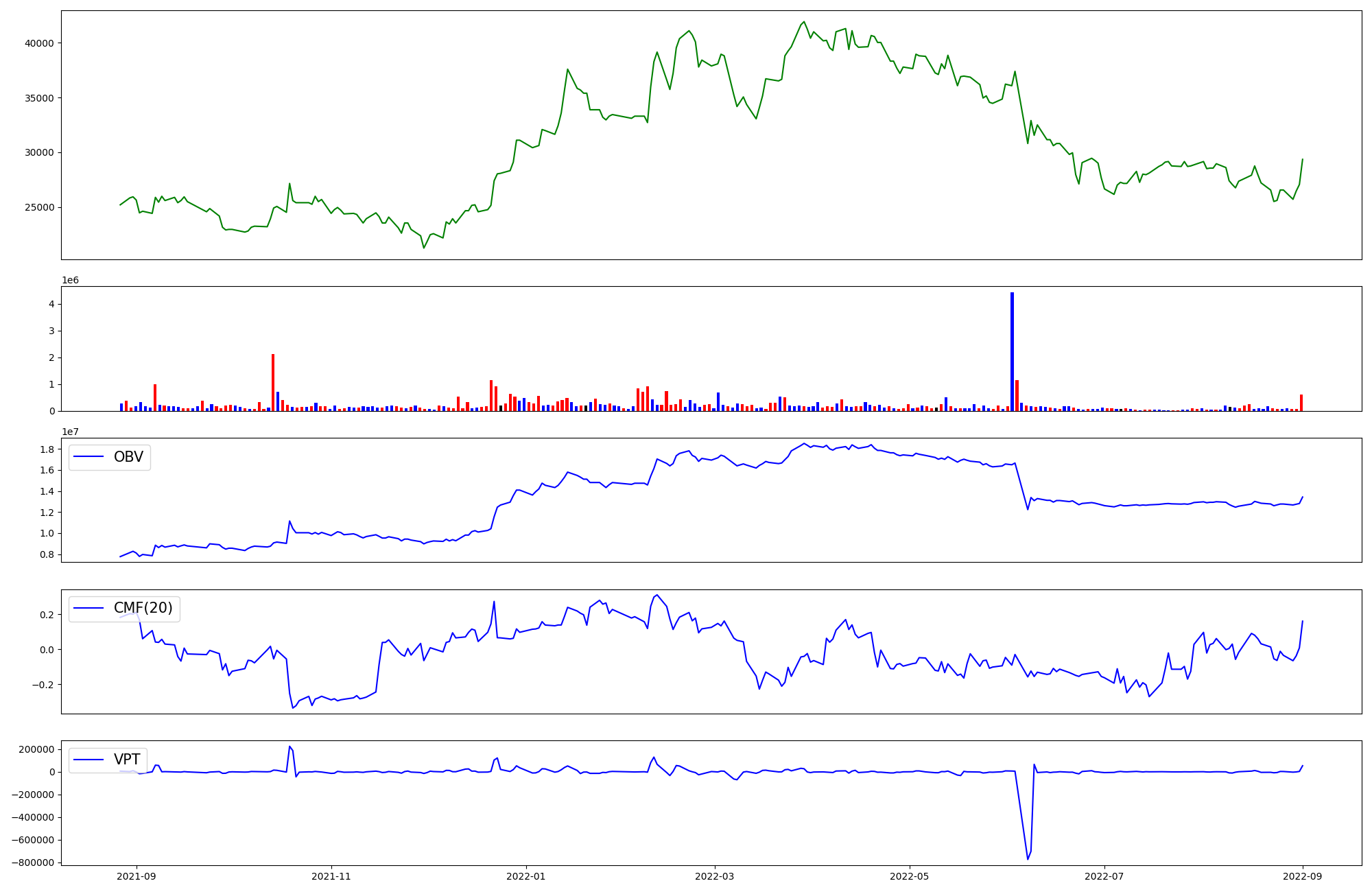Click the 2022-01 x-axis date label
The width and height of the screenshot is (1372, 892).
coord(526,876)
